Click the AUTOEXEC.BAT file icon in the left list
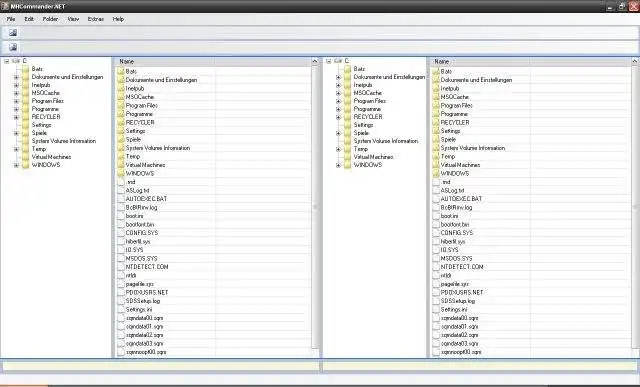The image size is (640, 387). [x=121, y=199]
